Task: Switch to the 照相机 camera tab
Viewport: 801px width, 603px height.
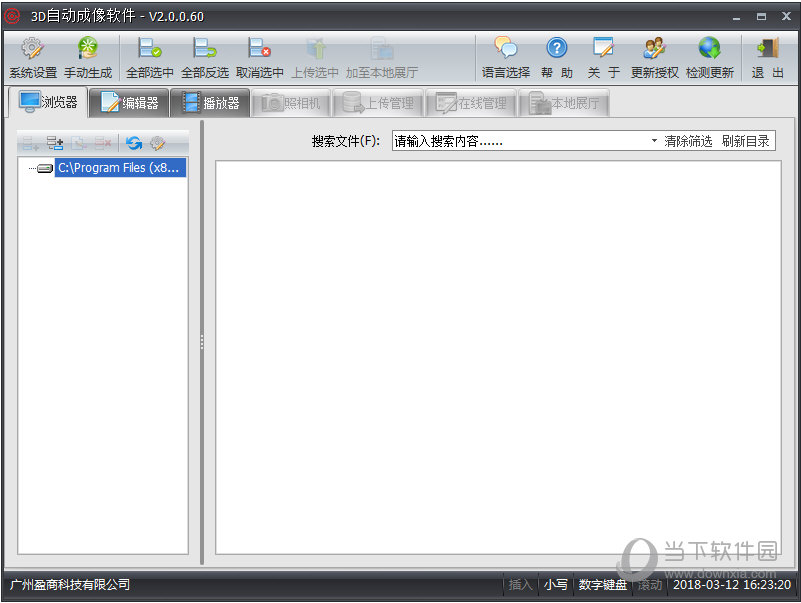Action: 292,103
